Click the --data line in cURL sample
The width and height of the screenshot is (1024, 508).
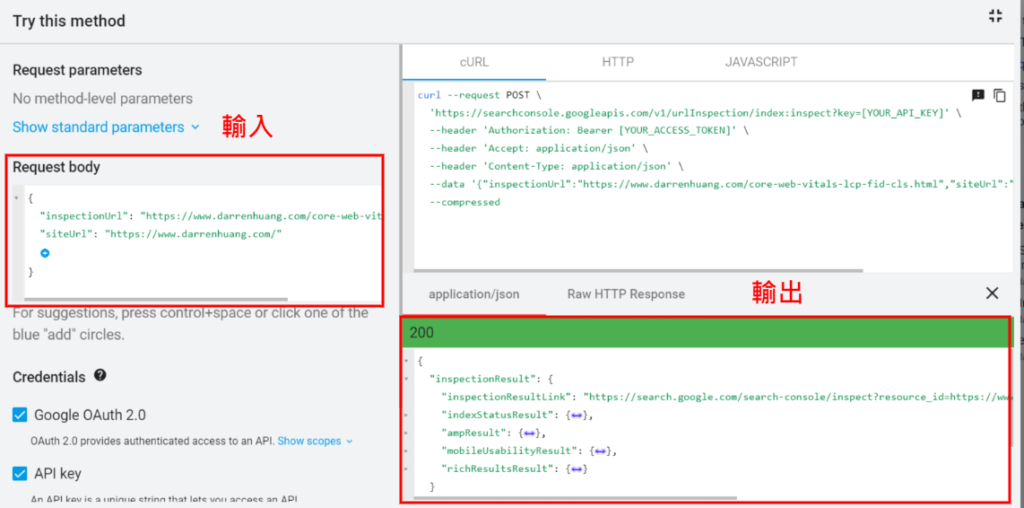720,185
